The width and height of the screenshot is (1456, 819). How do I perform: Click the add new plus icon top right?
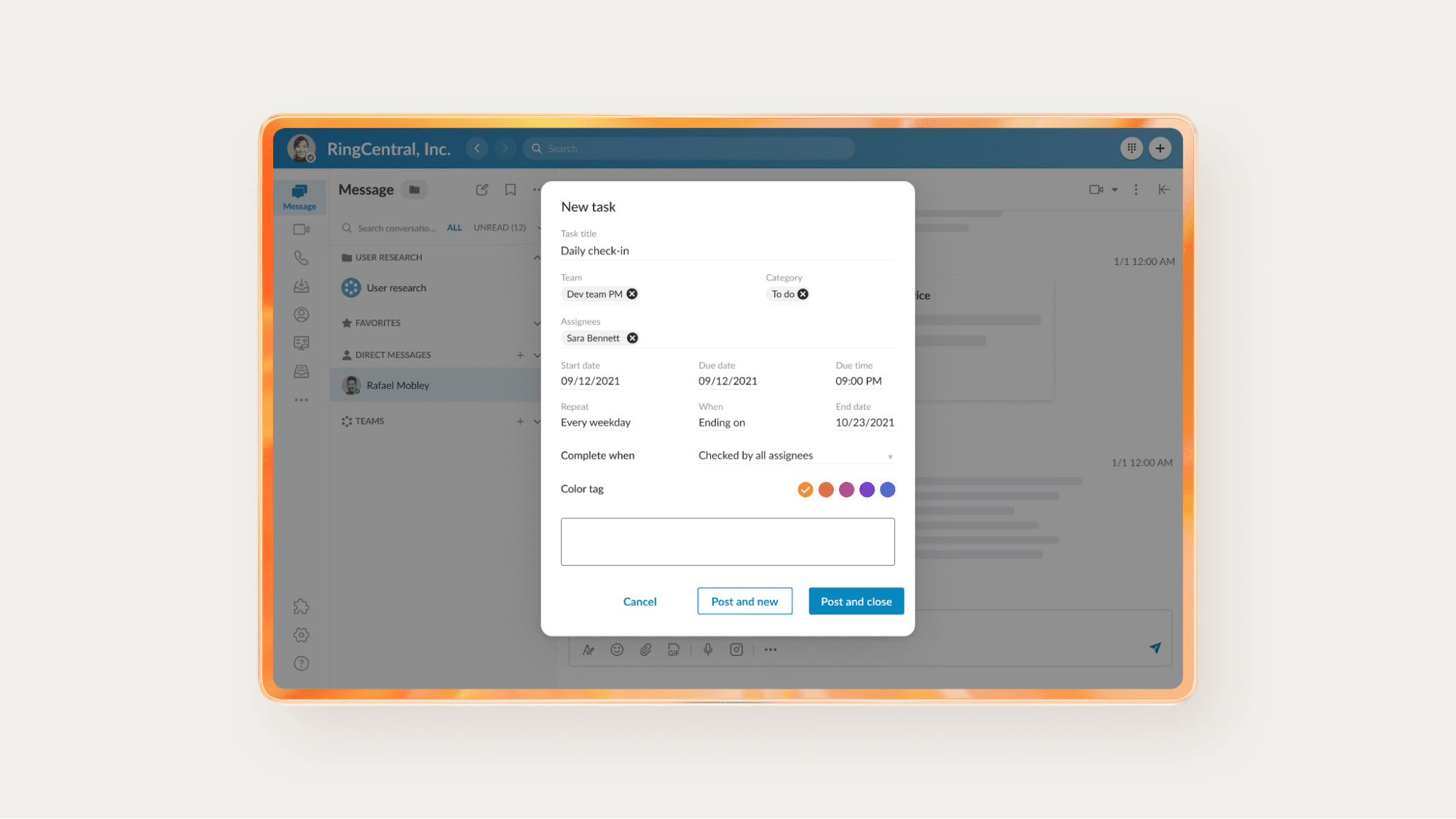[x=1160, y=148]
